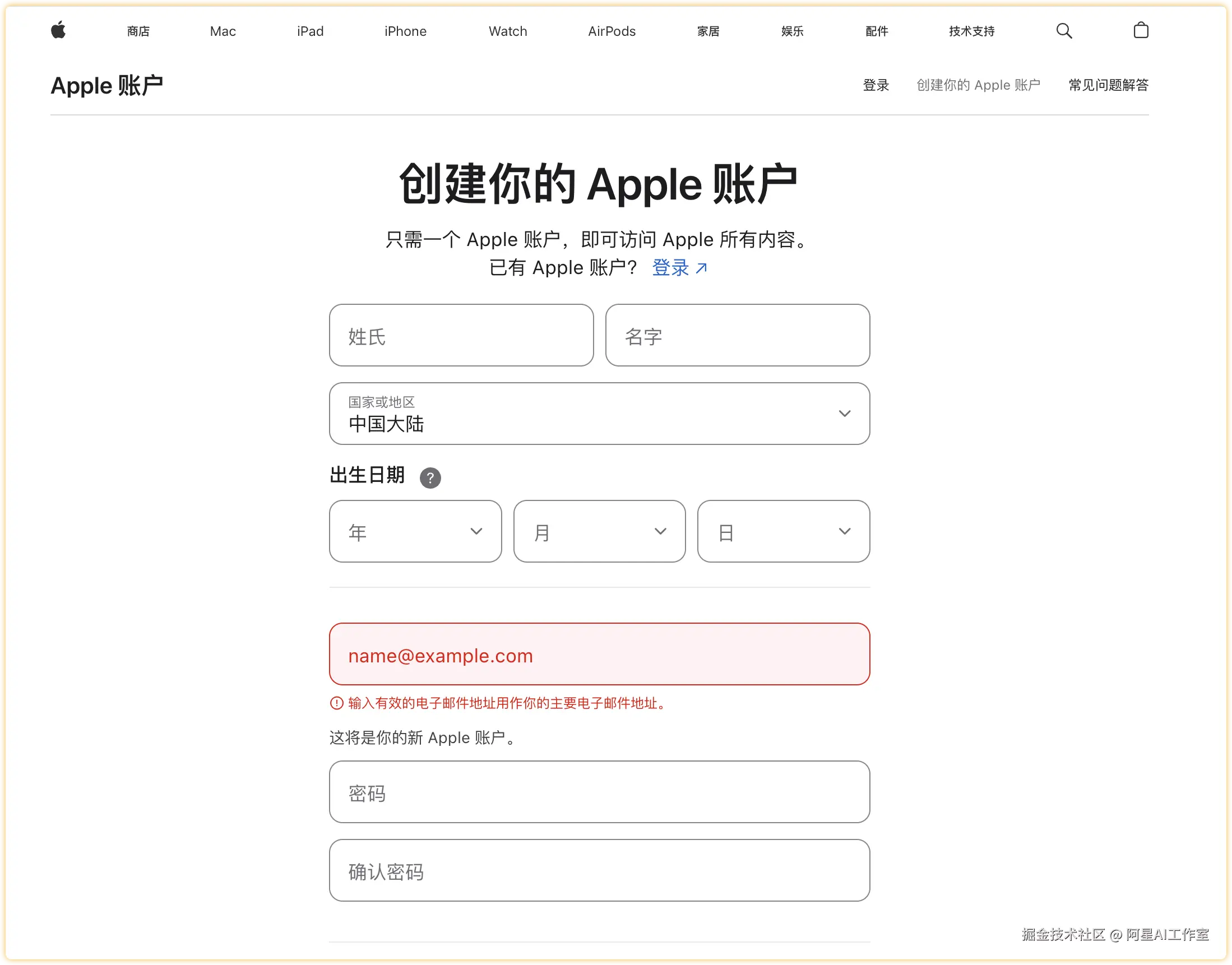1232x965 pixels.
Task: Open the search magnifier icon
Action: click(1064, 30)
